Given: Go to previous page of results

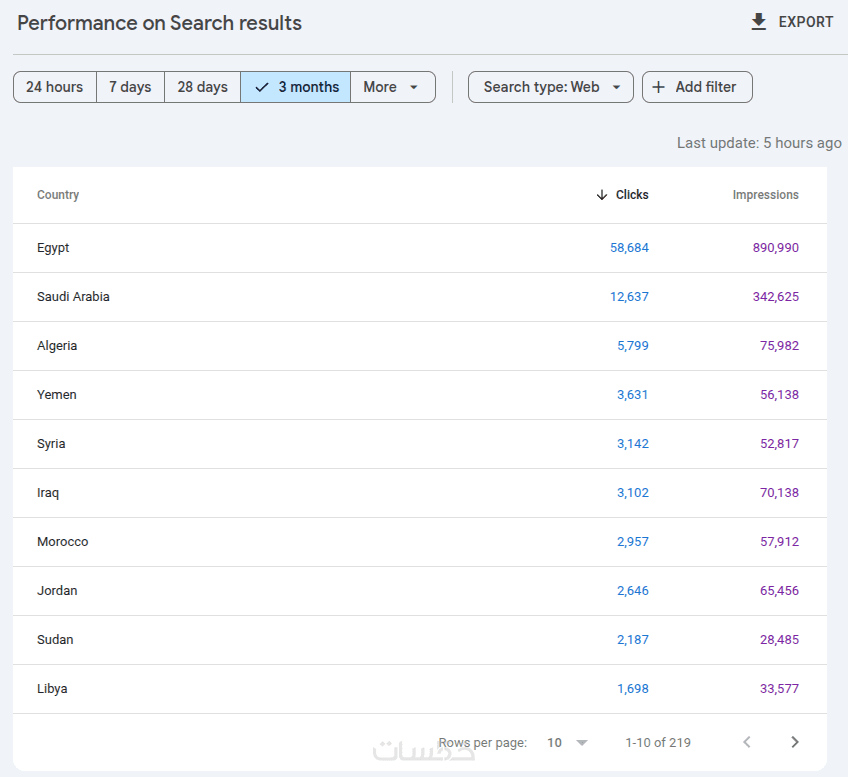Looking at the screenshot, I should click(746, 742).
